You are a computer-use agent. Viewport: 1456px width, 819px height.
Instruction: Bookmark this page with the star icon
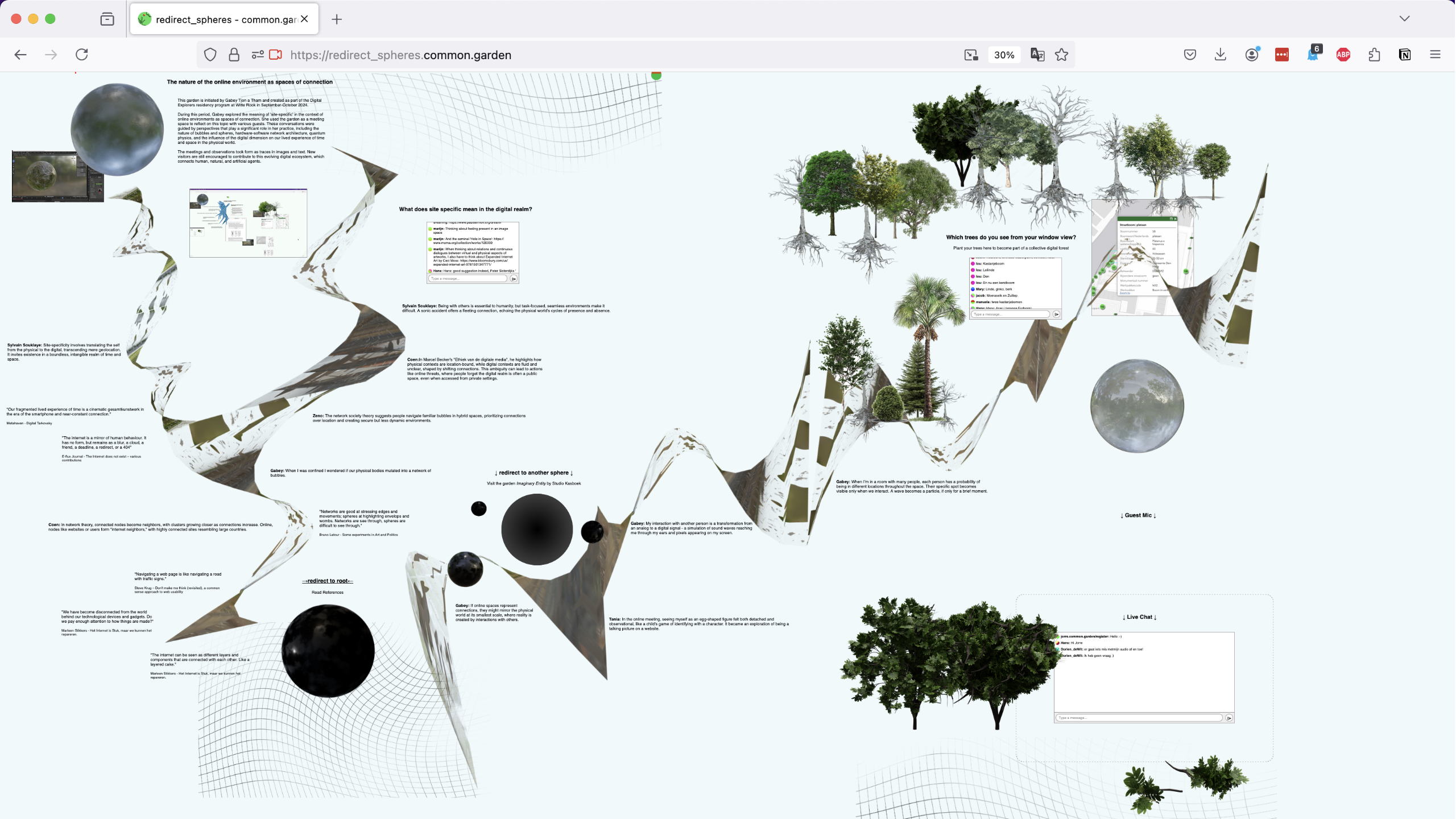1061,55
